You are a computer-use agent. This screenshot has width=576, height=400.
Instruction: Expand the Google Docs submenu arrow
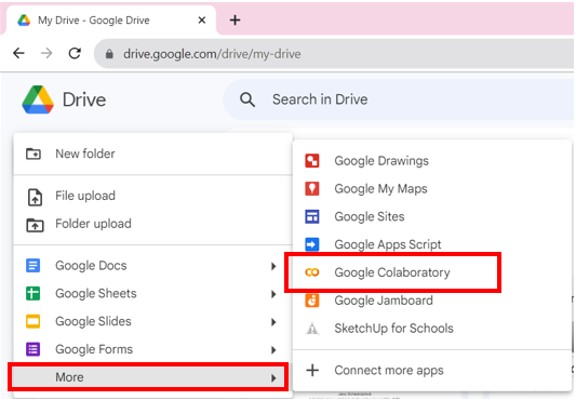273,266
